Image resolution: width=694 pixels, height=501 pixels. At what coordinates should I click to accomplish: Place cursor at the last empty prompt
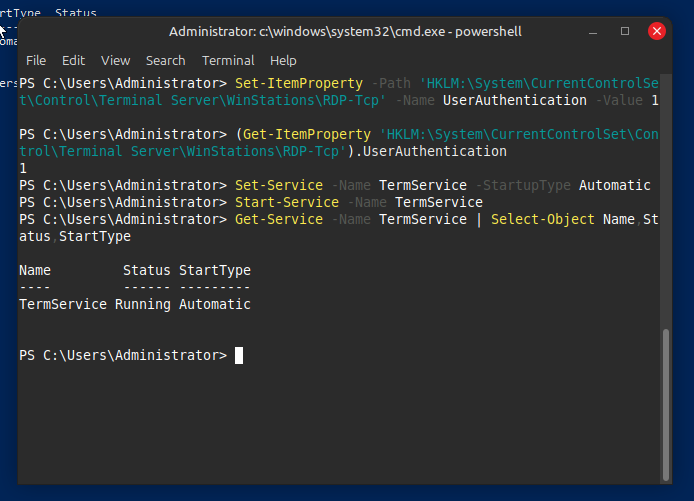pos(239,355)
